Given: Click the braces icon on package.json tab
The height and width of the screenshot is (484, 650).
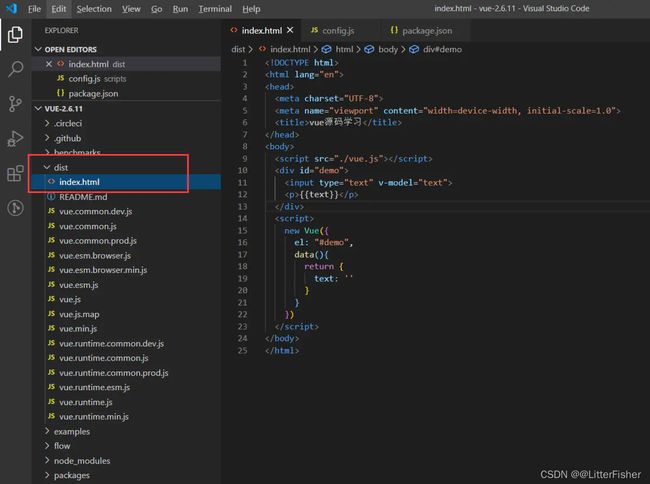Looking at the screenshot, I should [x=394, y=30].
